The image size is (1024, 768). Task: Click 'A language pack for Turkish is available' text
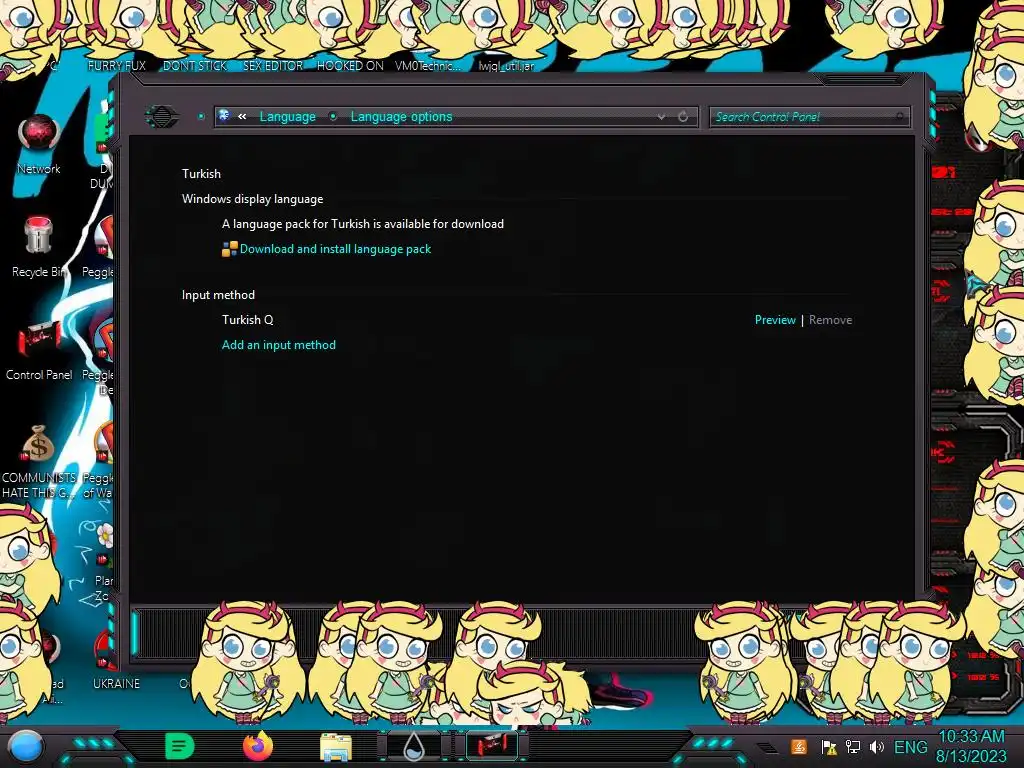[362, 224]
